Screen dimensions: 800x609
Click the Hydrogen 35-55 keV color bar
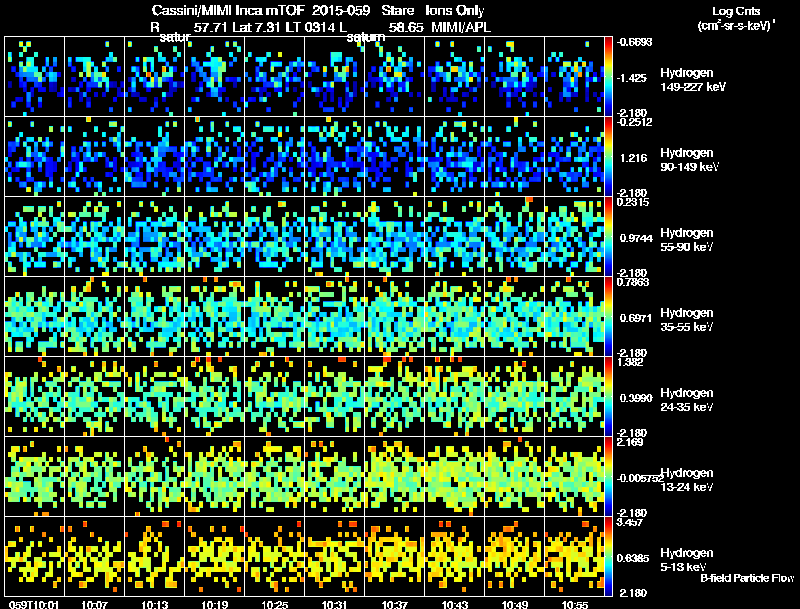(x=608, y=316)
